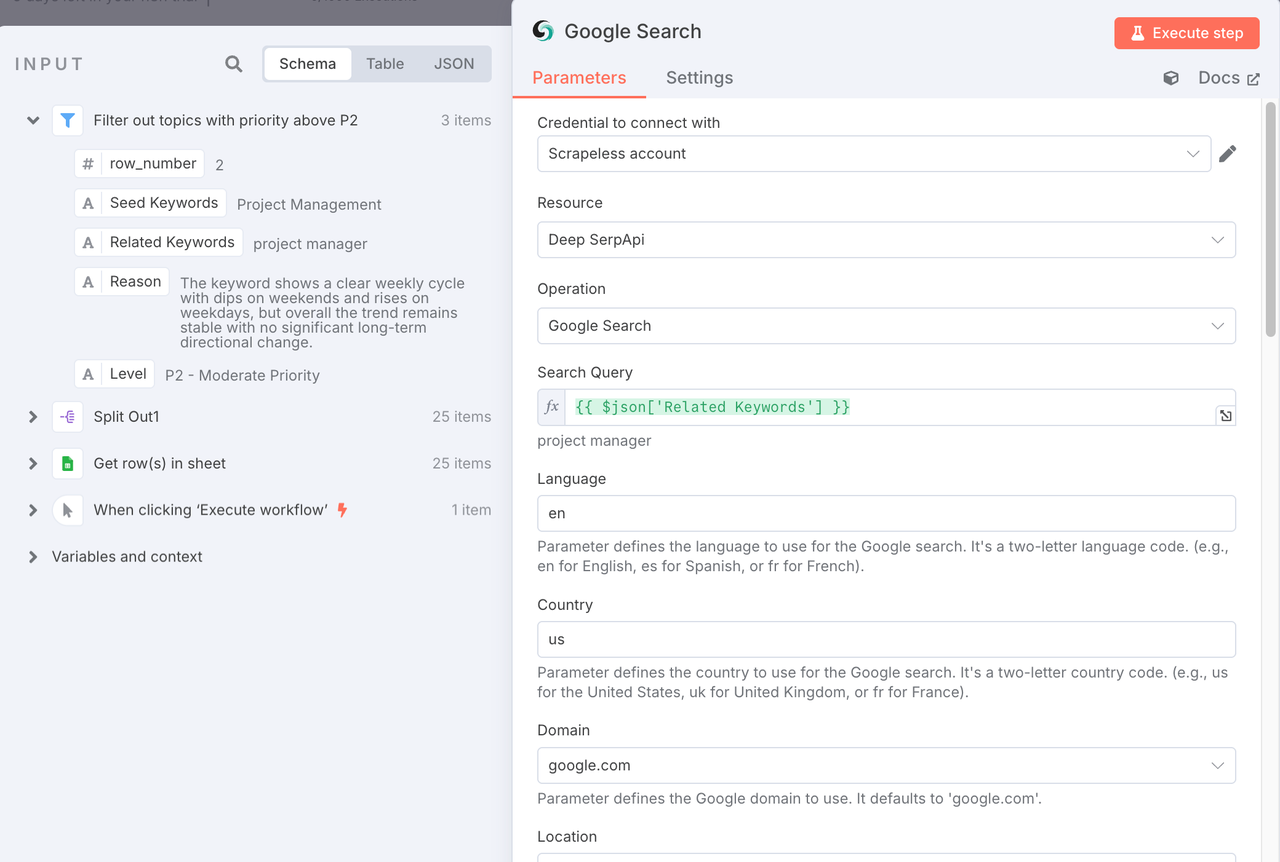Click the '1 item' count label
Image resolution: width=1280 pixels, height=862 pixels.
click(471, 510)
